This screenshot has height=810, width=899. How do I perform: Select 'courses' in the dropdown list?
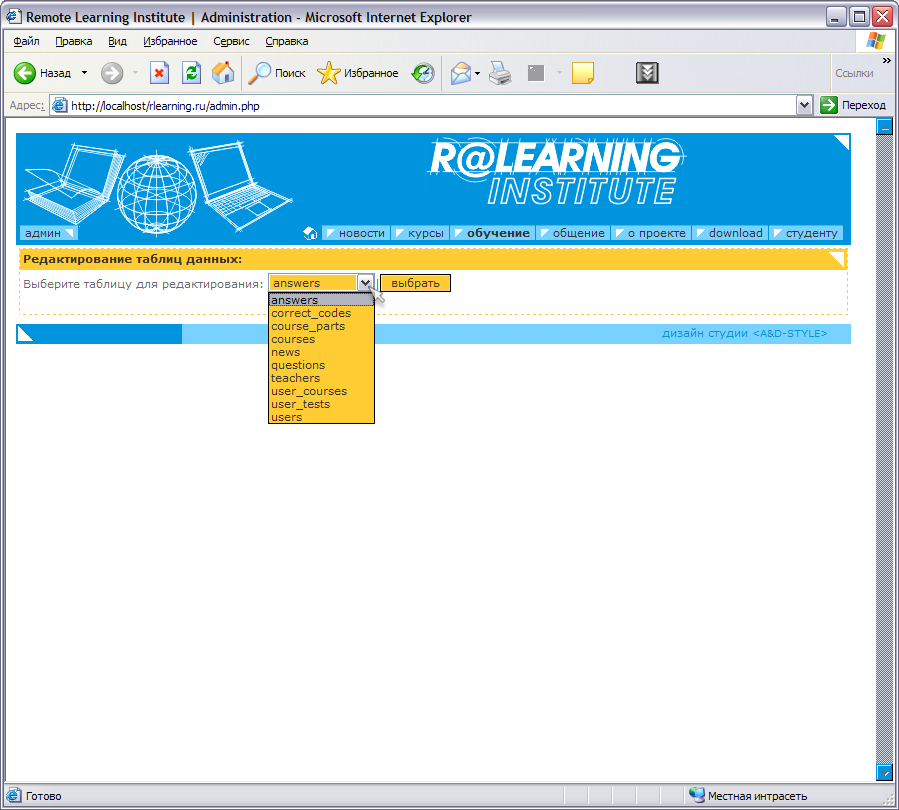pyautogui.click(x=321, y=339)
